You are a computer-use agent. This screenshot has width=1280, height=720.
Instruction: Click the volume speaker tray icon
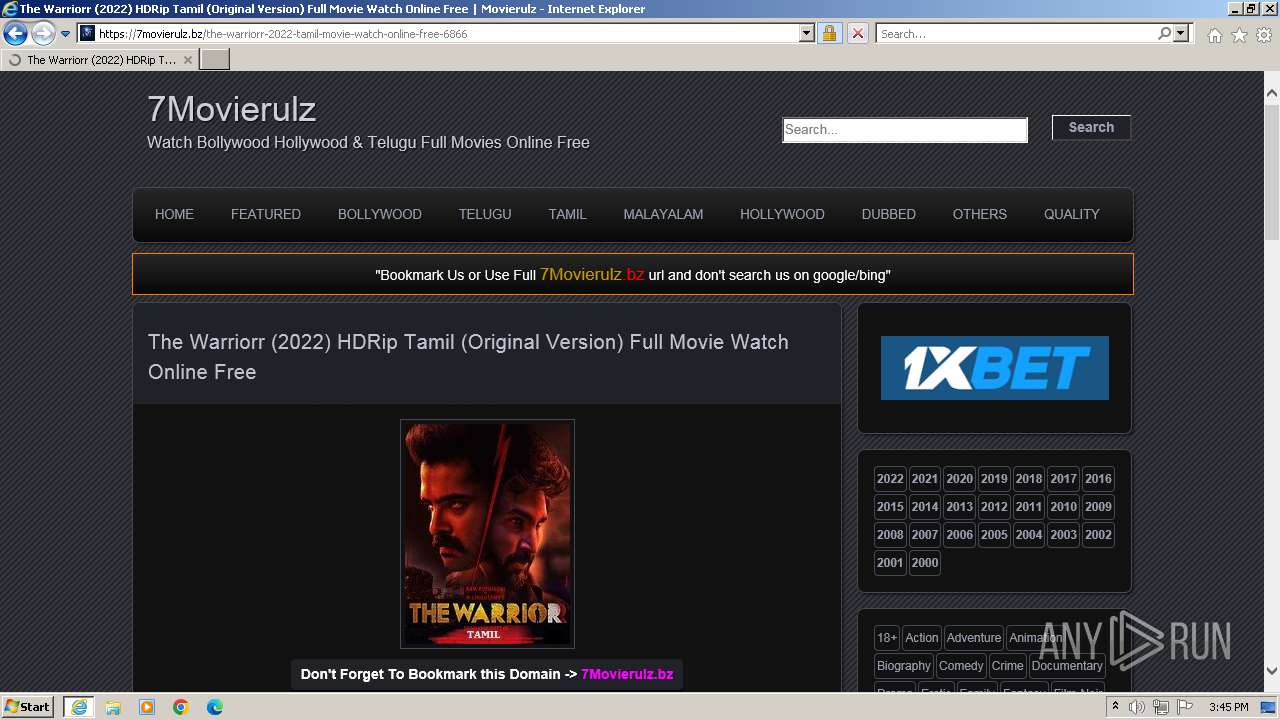point(1137,707)
